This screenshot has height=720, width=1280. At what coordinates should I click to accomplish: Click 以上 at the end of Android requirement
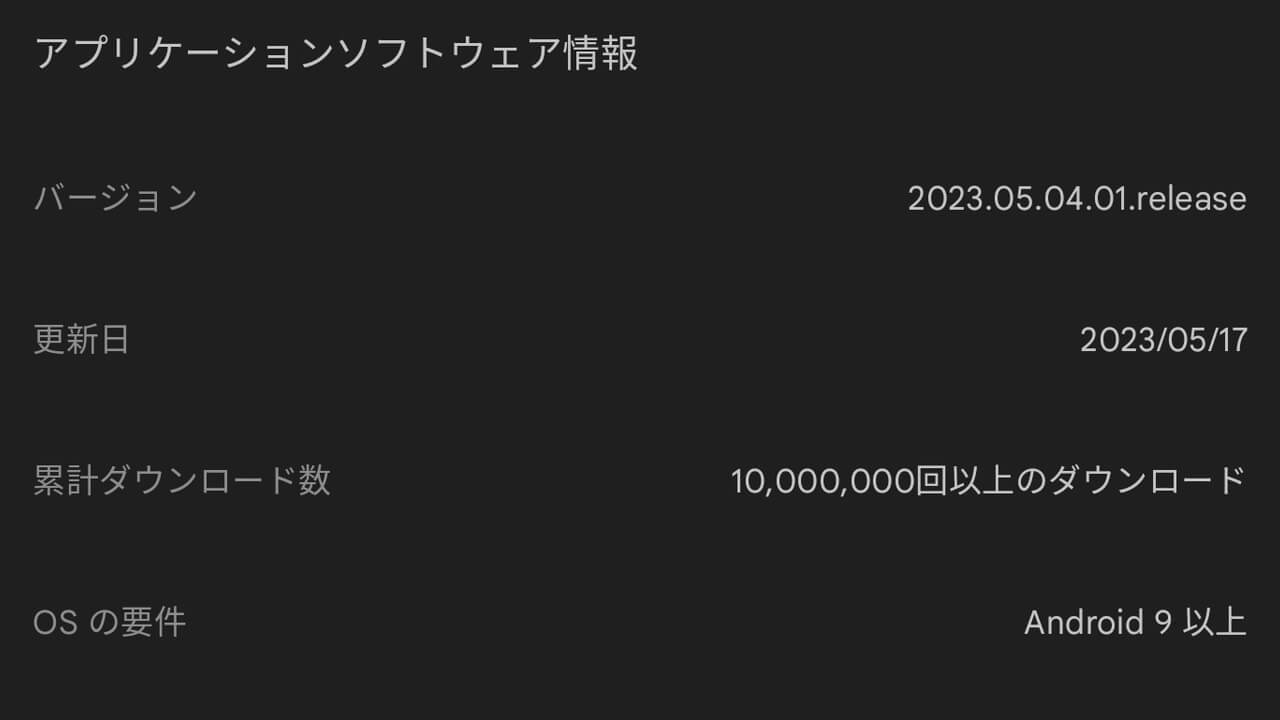[x=1214, y=623]
